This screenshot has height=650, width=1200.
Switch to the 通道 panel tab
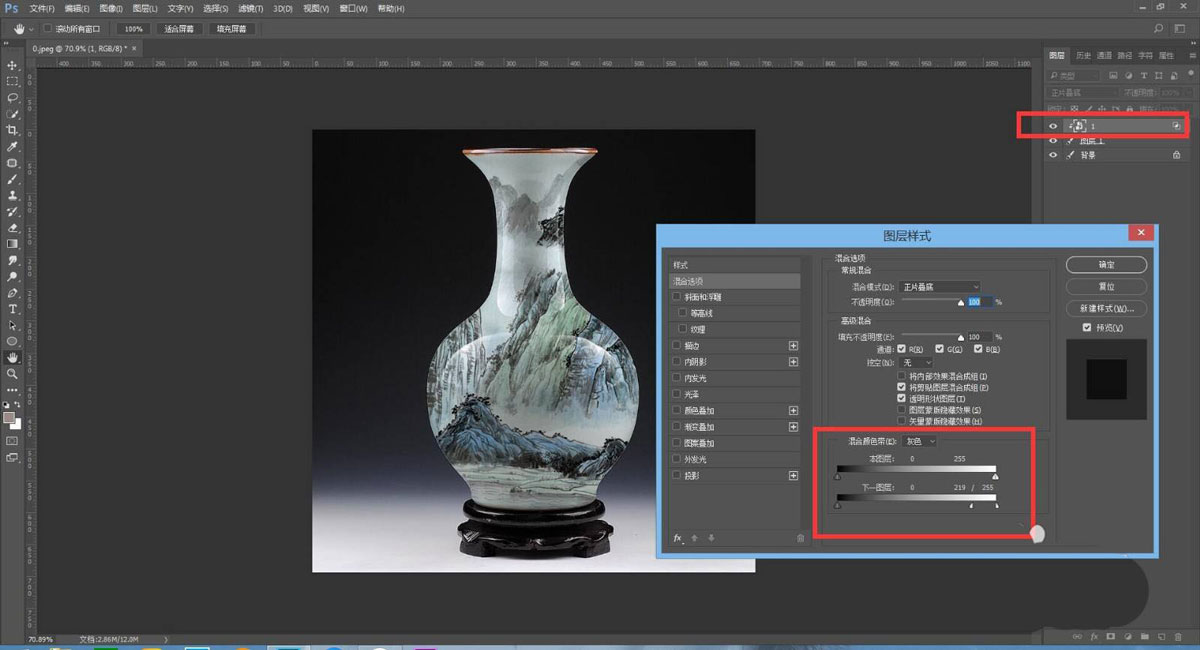pos(1105,56)
